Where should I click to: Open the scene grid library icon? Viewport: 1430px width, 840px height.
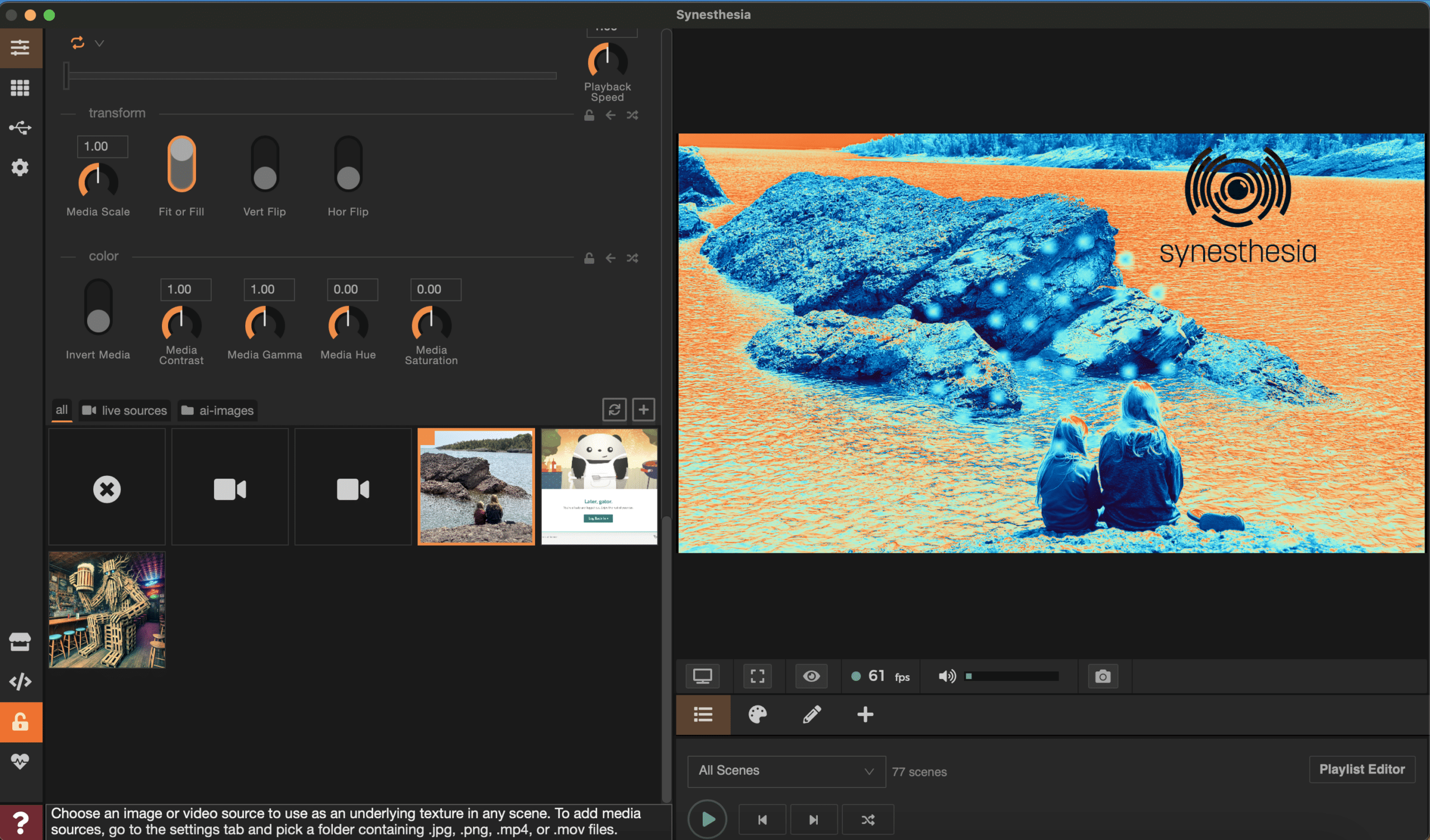click(20, 88)
